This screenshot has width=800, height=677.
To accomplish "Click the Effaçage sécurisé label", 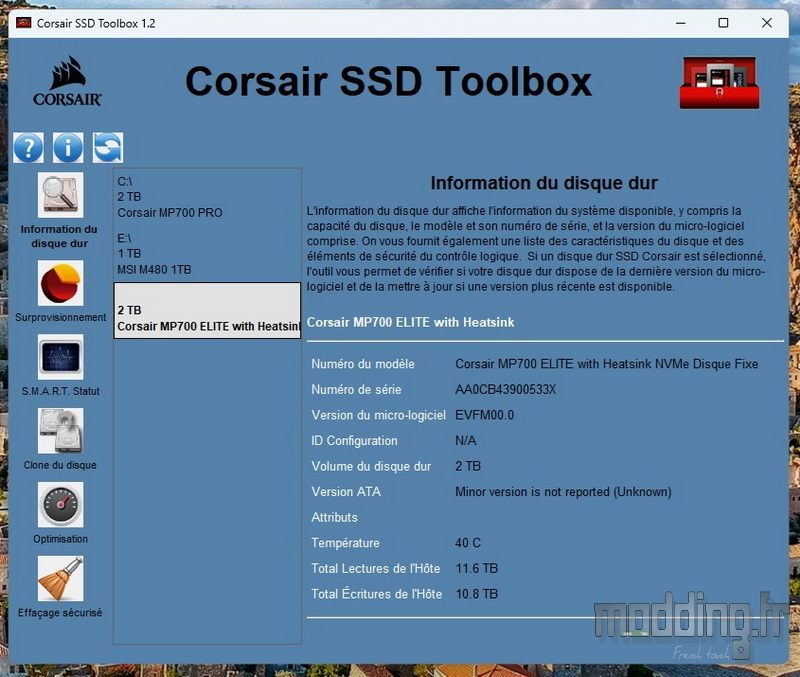I will point(60,613).
